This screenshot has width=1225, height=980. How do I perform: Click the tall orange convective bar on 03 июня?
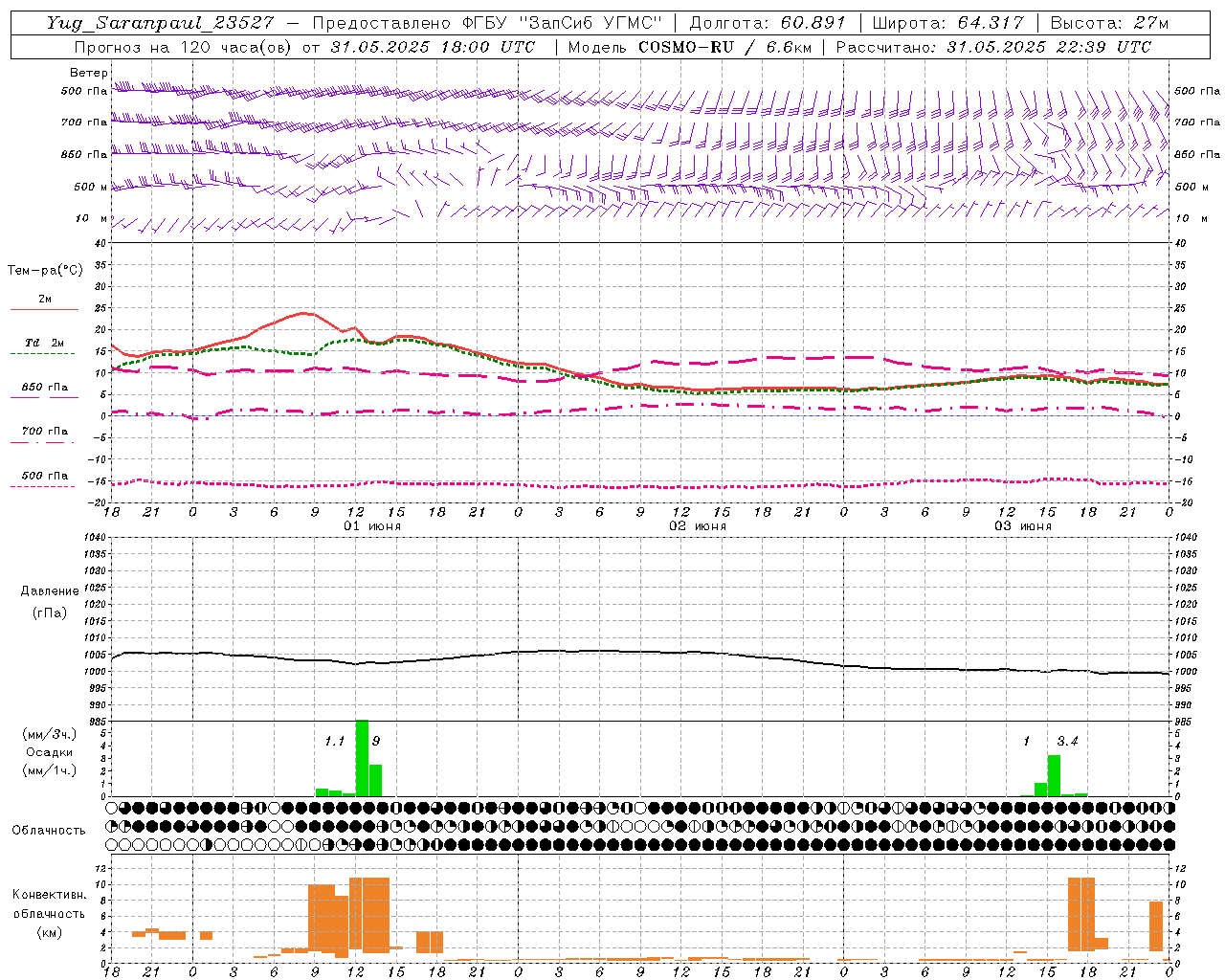click(1080, 914)
